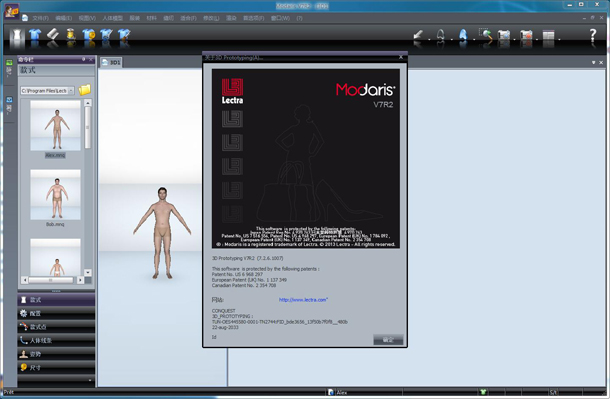
Task: Open the 人体线条 category in left panel
Action: [56, 341]
